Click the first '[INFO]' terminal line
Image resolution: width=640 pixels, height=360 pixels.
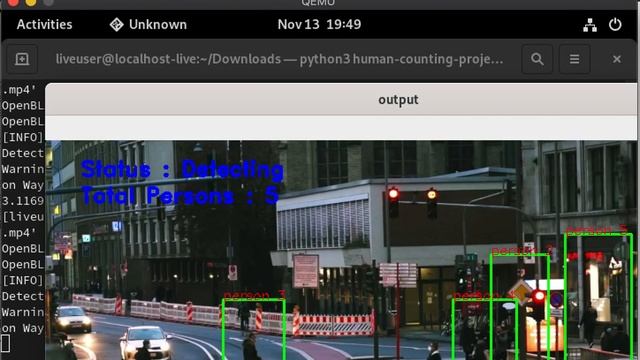click(x=22, y=138)
